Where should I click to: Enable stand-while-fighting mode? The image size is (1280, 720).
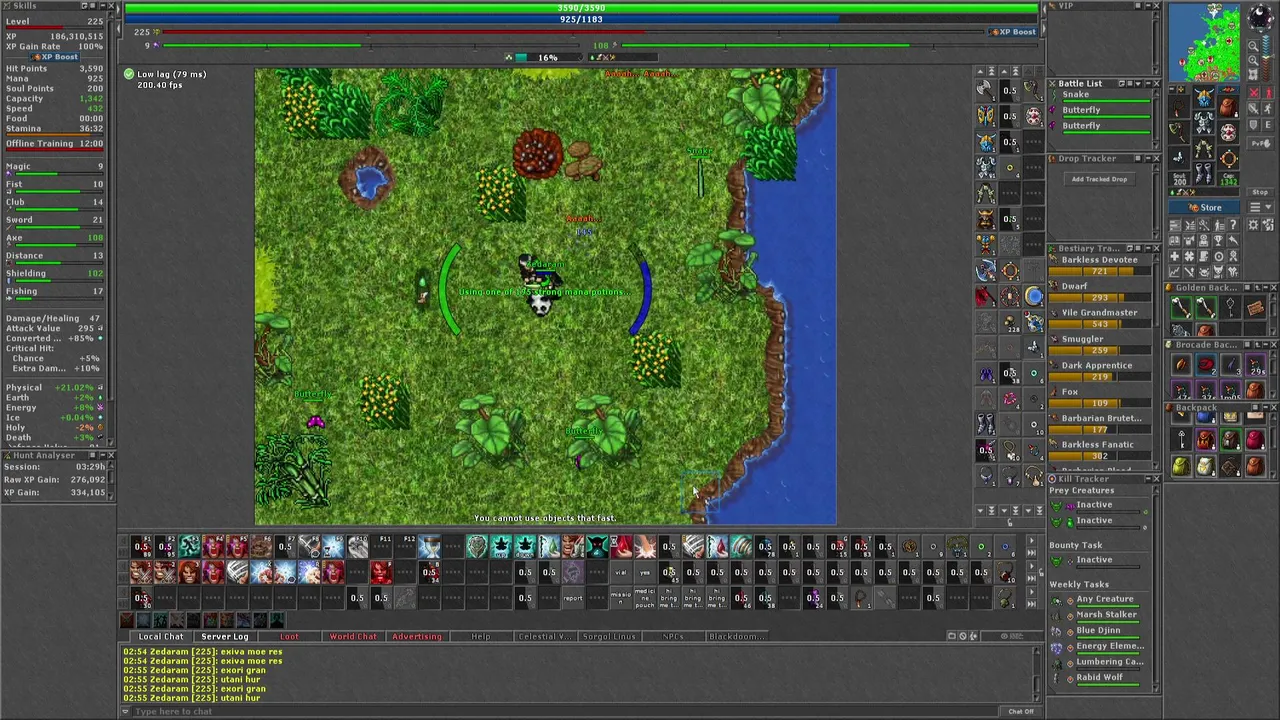click(x=1268, y=92)
